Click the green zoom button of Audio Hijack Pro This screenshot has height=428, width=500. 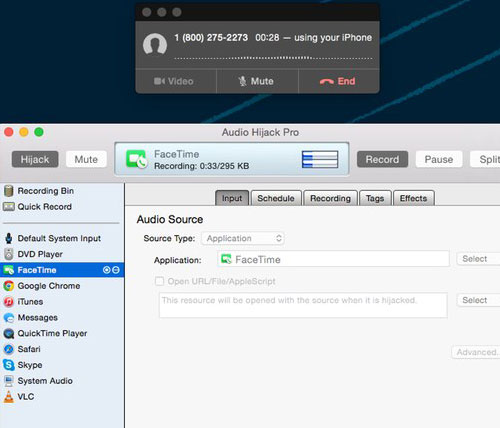tap(39, 132)
